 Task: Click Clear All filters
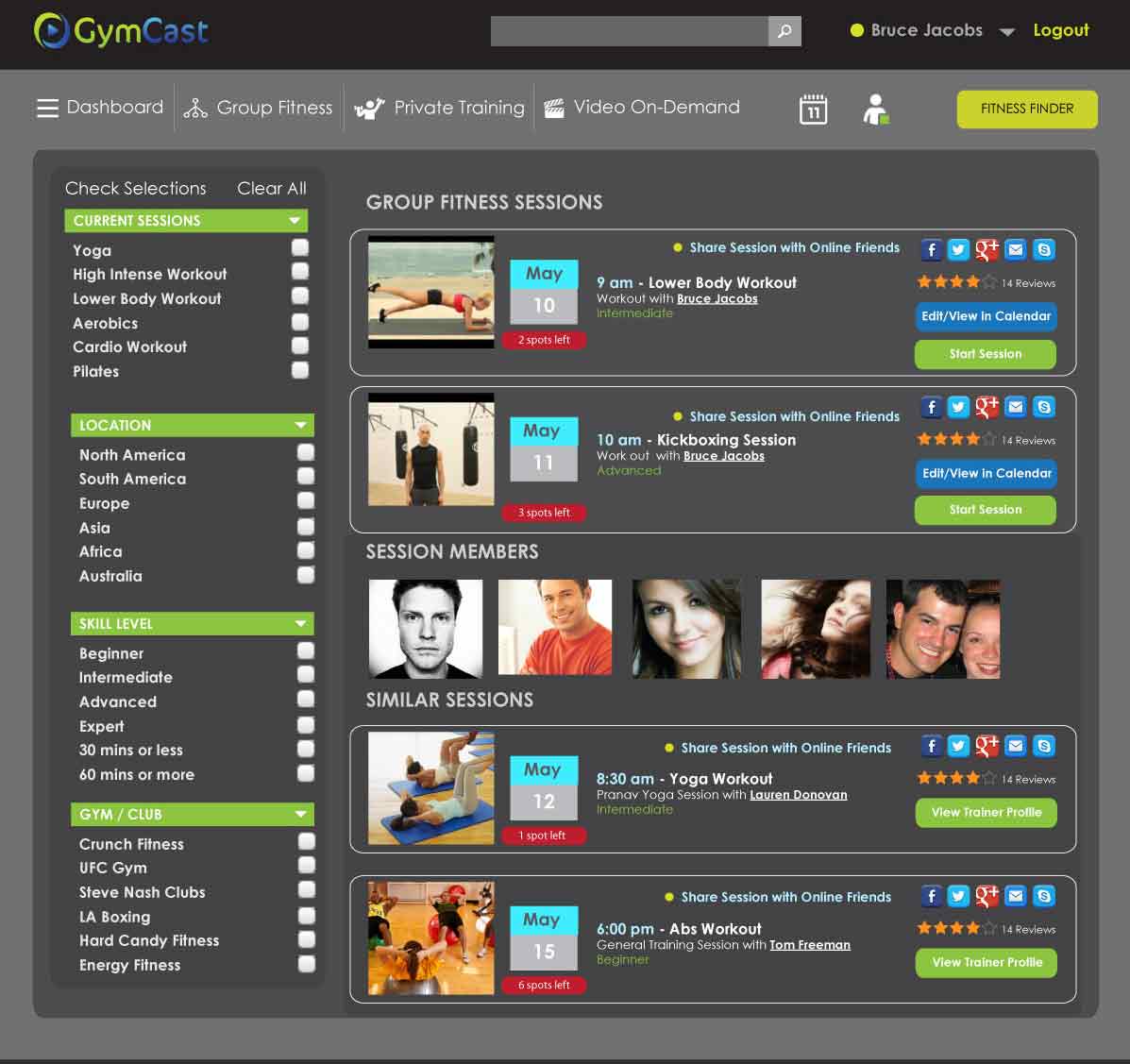click(272, 188)
